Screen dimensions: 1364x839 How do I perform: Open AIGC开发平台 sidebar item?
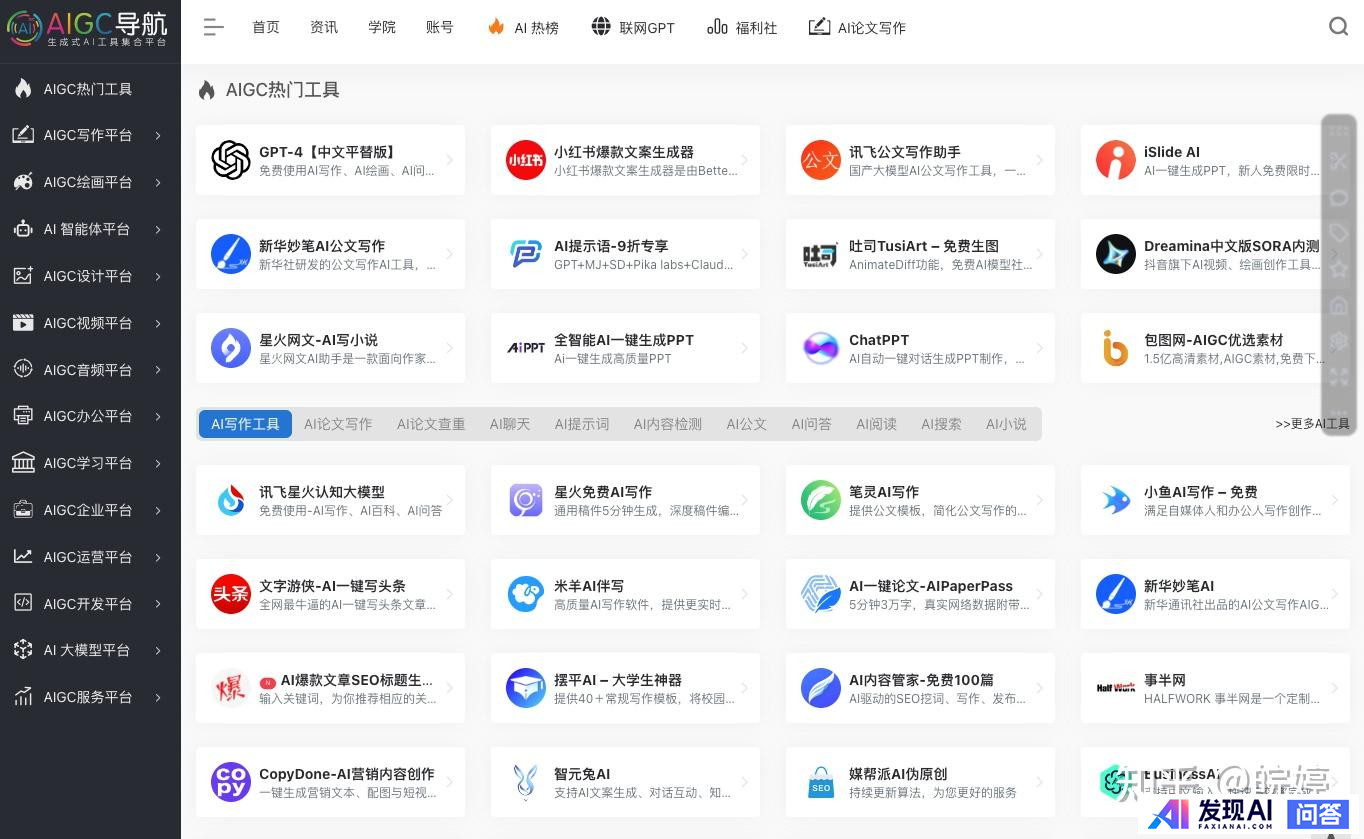click(x=90, y=604)
